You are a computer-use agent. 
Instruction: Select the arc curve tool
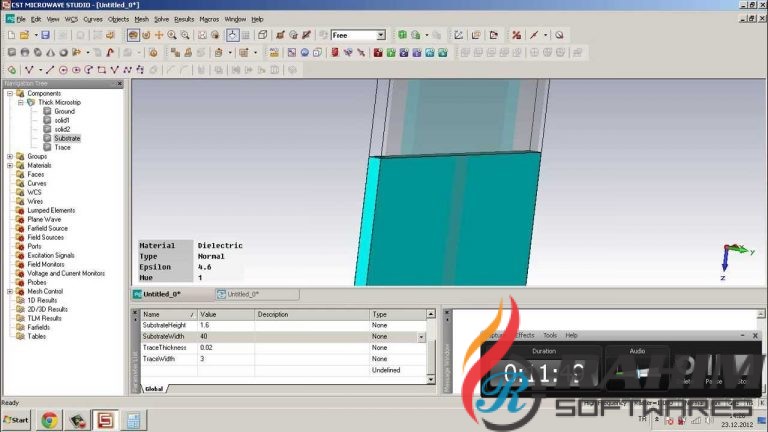click(x=89, y=70)
